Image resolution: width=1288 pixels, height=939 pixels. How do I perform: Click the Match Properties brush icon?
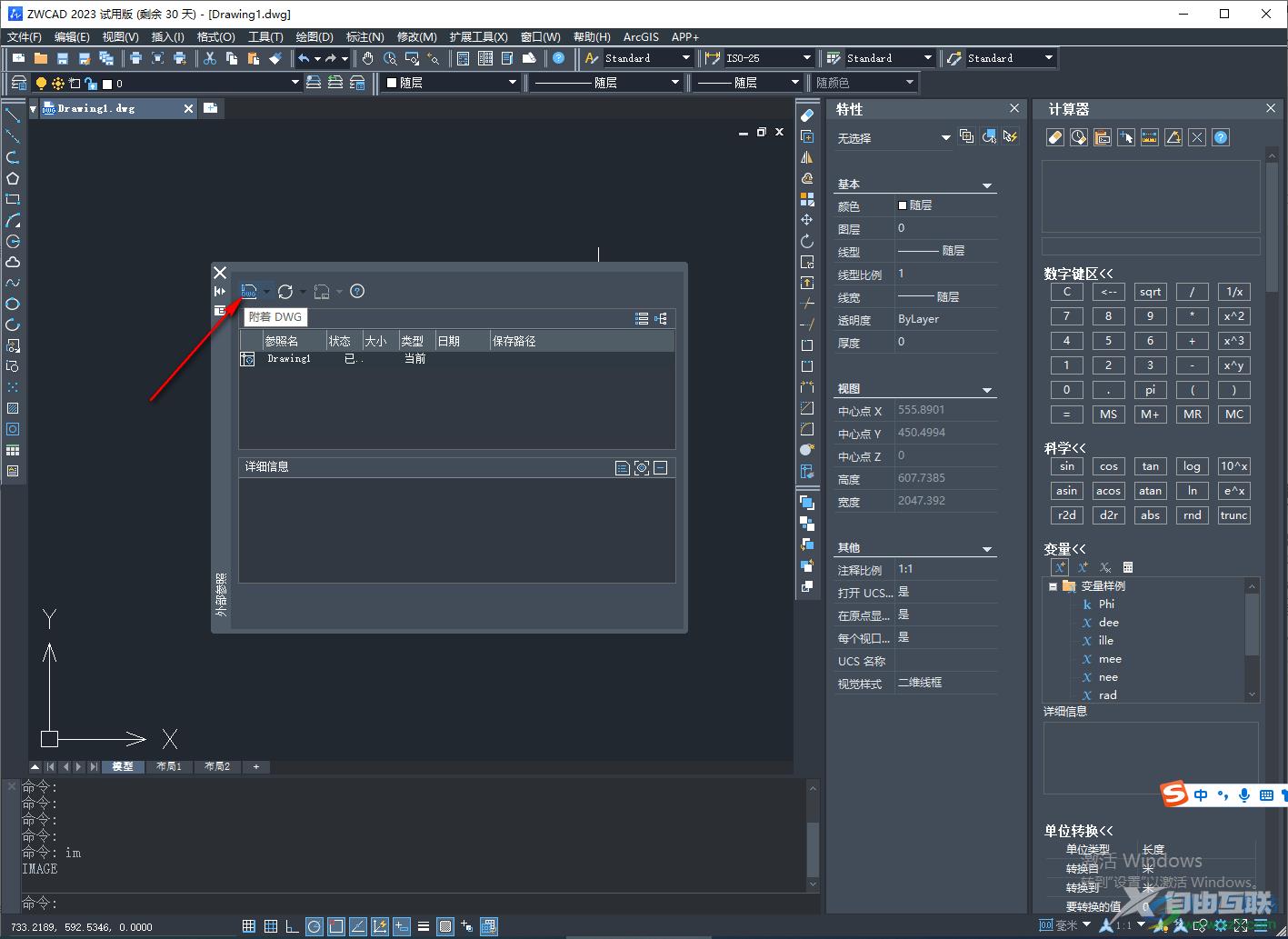275,58
